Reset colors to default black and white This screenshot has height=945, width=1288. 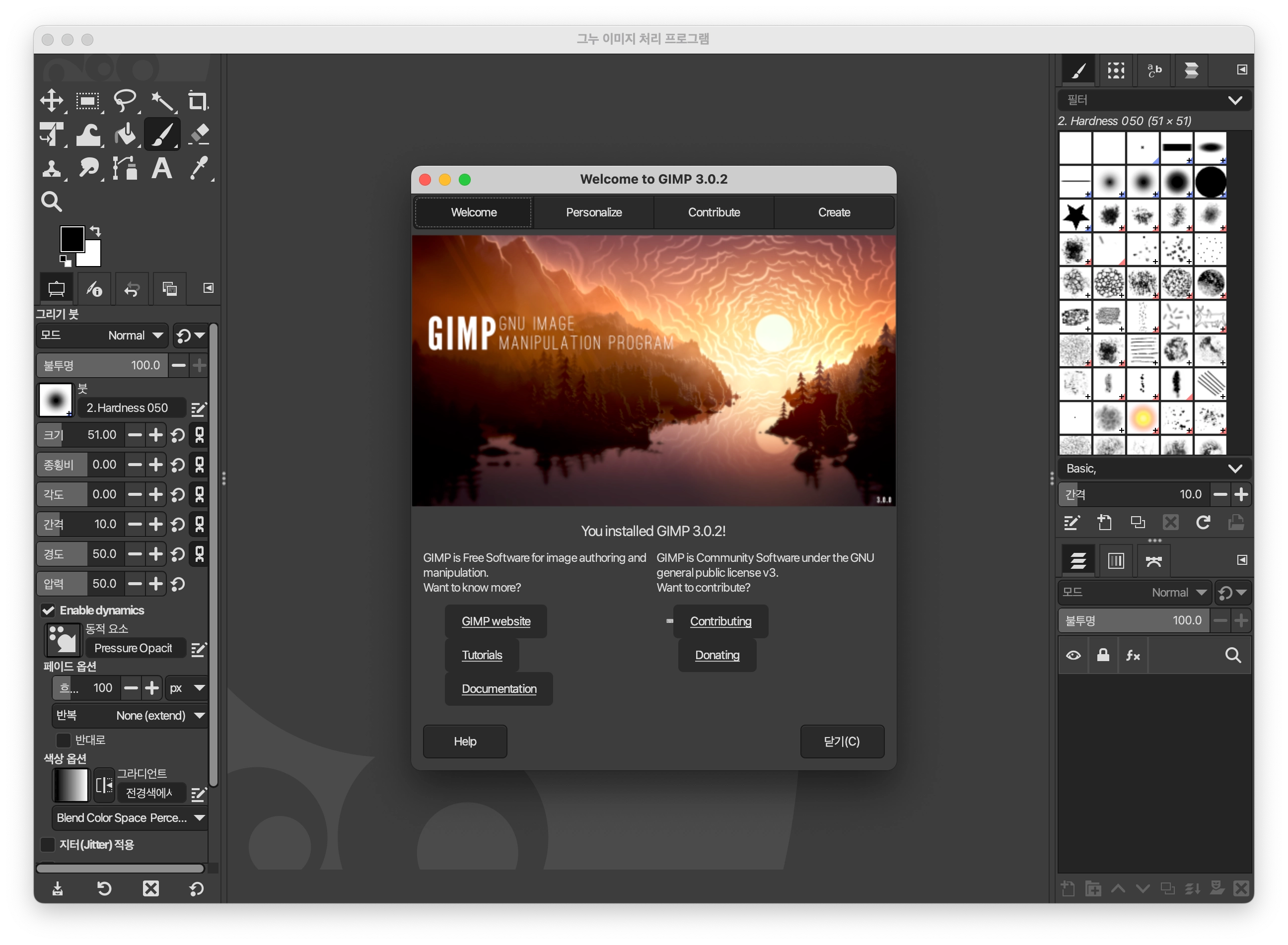pos(65,261)
